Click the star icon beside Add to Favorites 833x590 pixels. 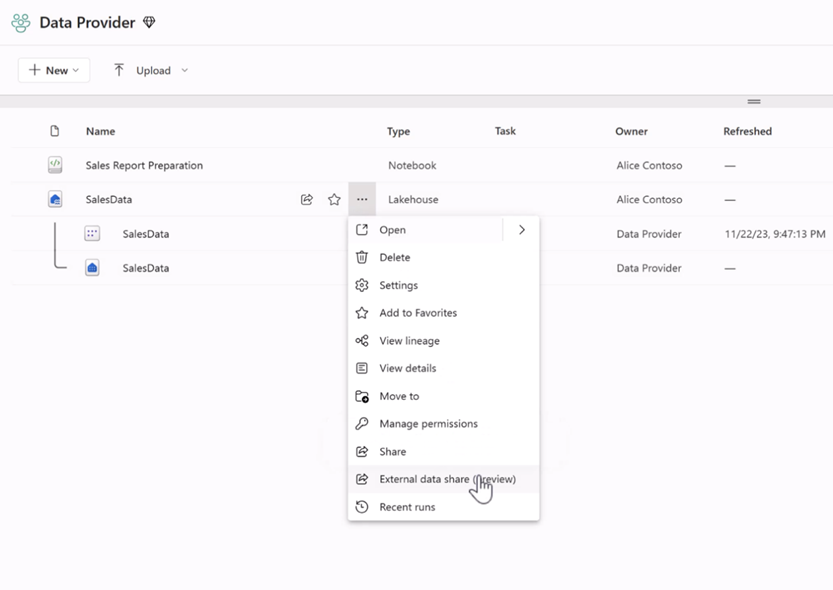pyautogui.click(x=362, y=313)
